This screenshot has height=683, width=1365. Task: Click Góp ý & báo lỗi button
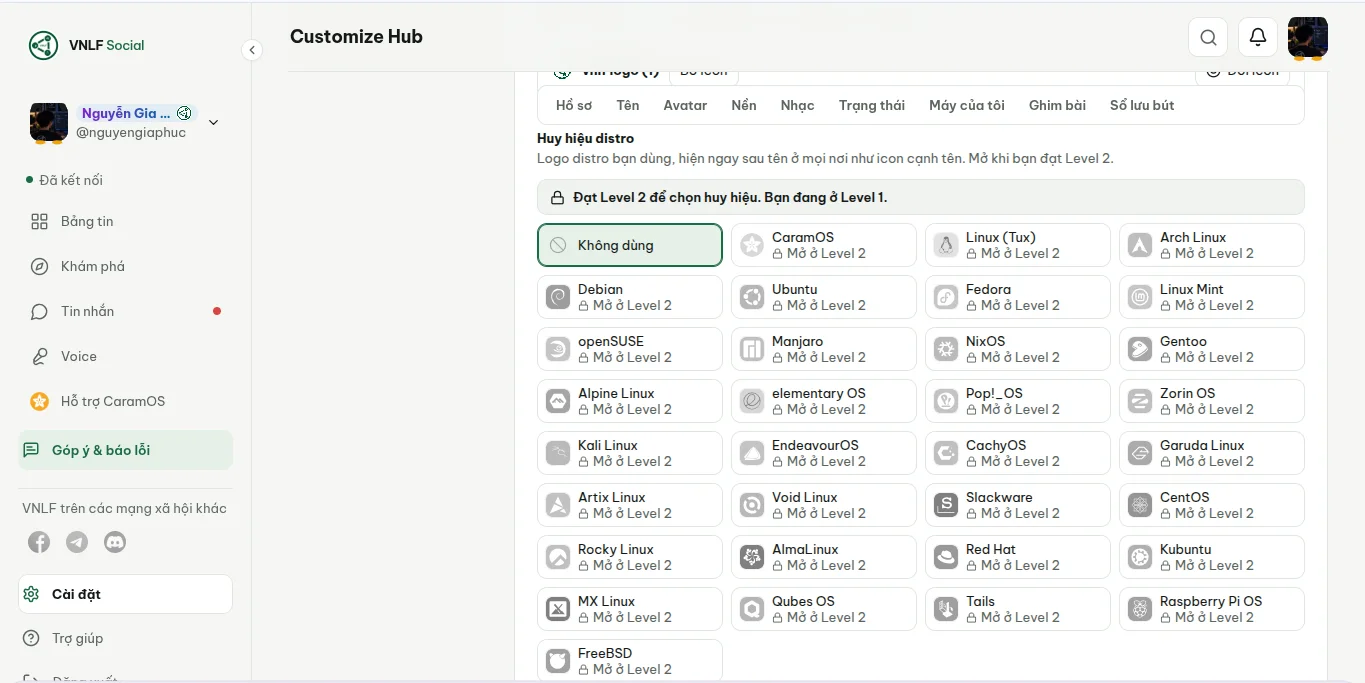pos(126,450)
